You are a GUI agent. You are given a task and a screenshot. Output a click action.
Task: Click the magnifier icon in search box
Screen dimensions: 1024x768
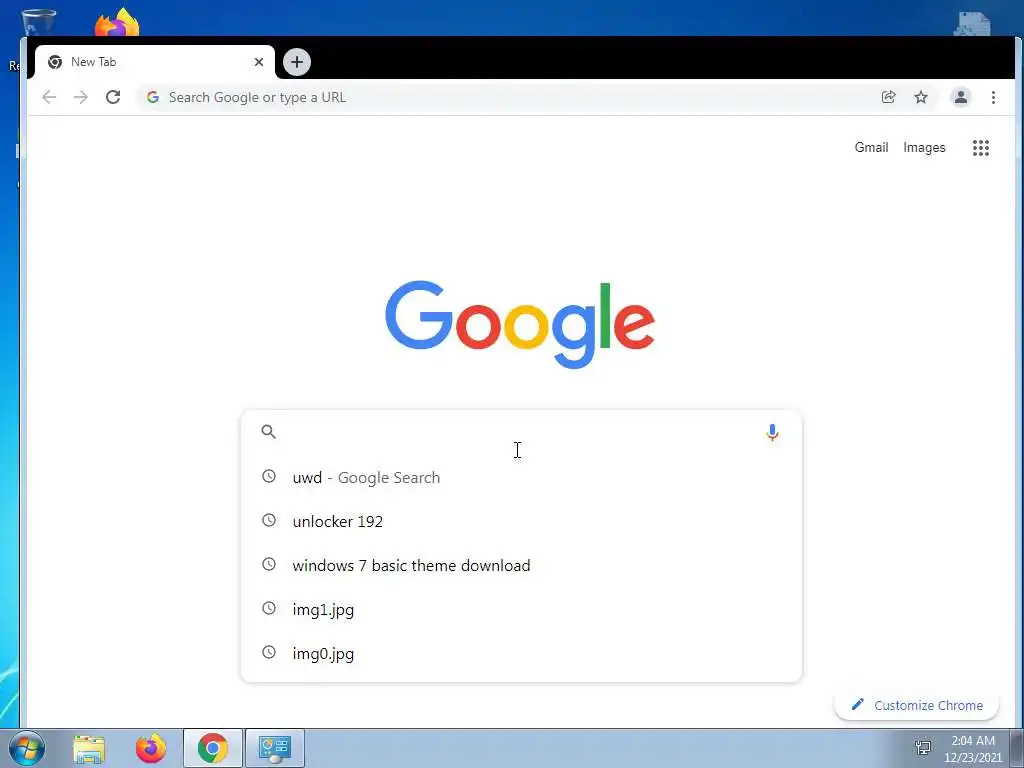pyautogui.click(x=268, y=431)
